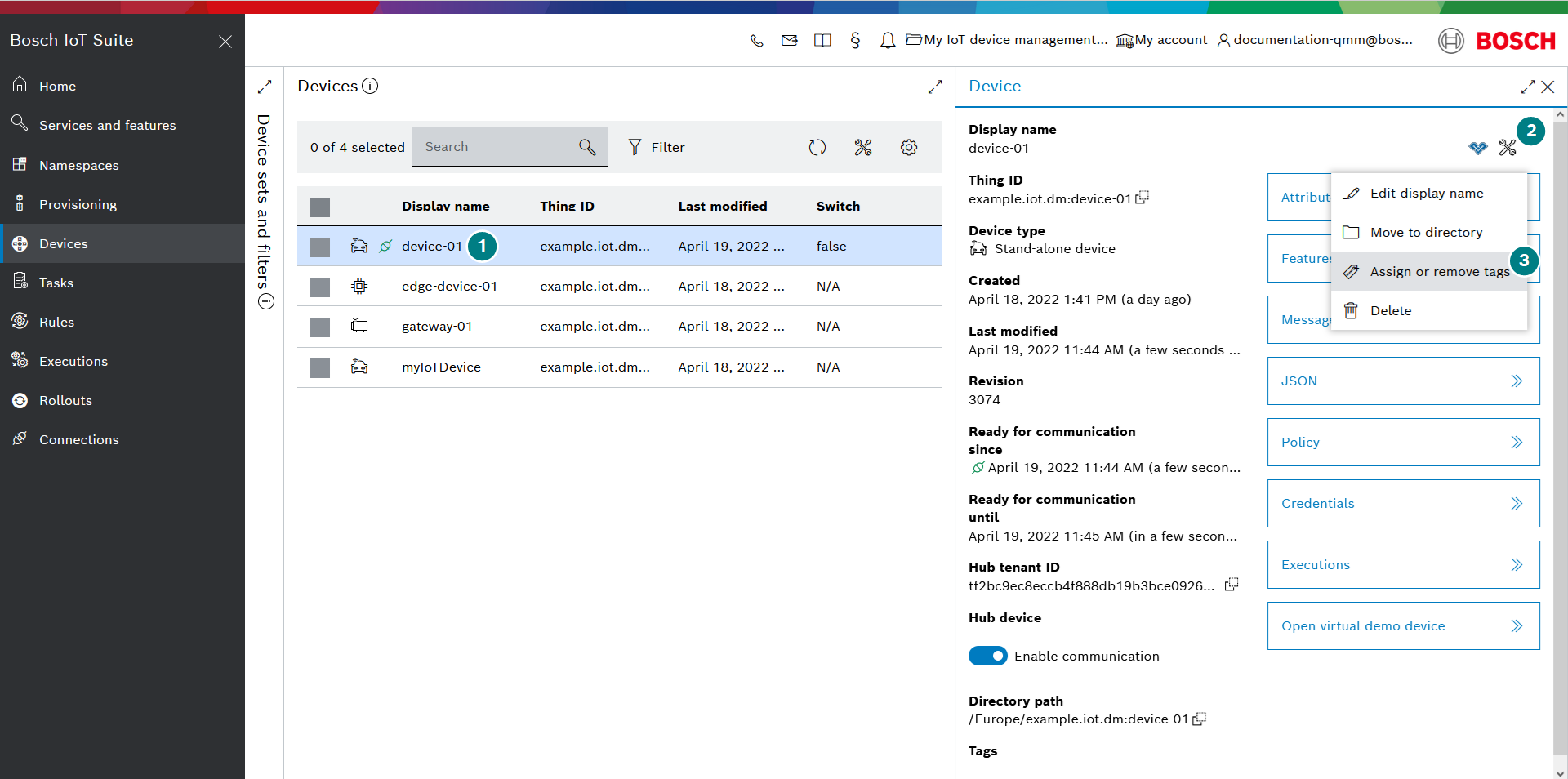The width and height of the screenshot is (1568, 779).
Task: Open Executions in sidebar
Action: [122, 361]
